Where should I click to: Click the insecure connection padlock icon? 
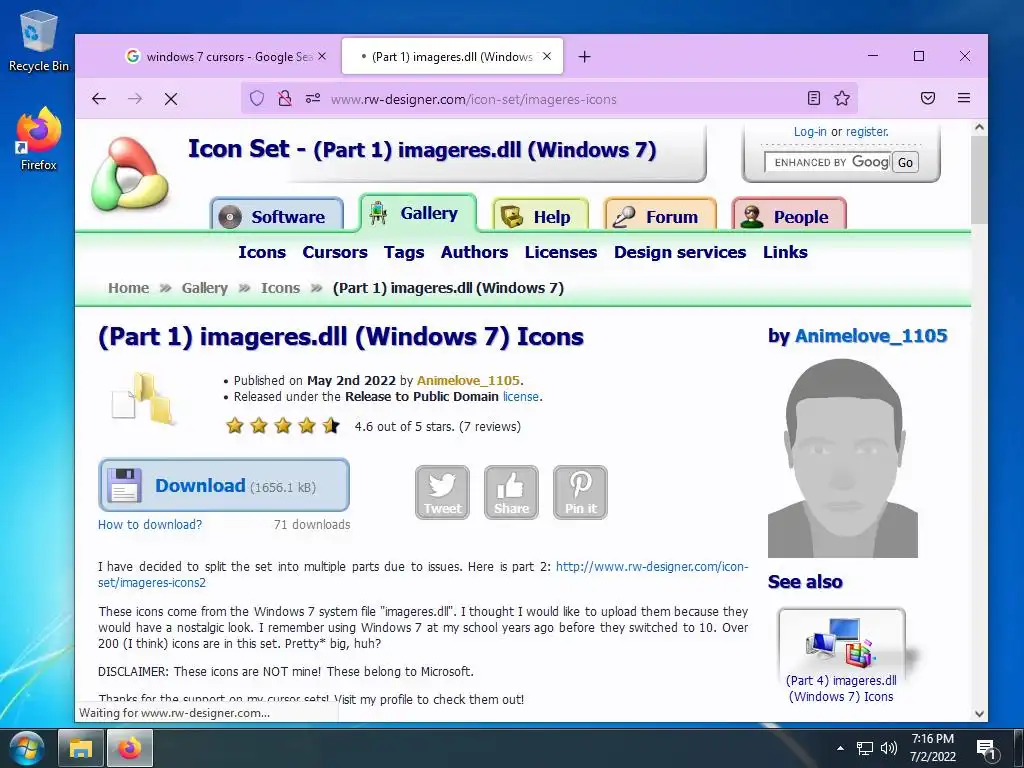pyautogui.click(x=285, y=99)
